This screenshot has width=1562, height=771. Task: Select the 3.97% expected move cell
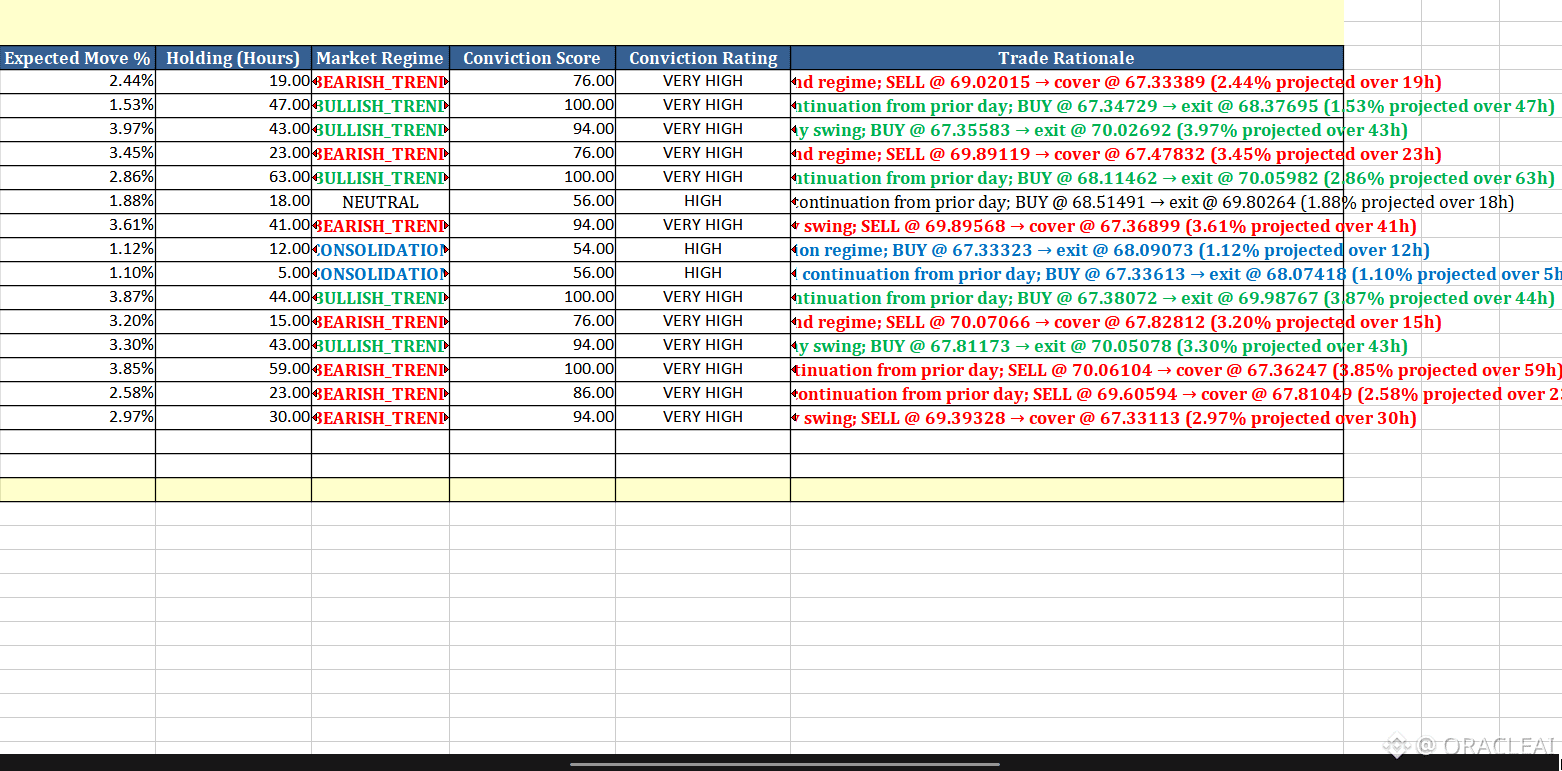point(77,130)
